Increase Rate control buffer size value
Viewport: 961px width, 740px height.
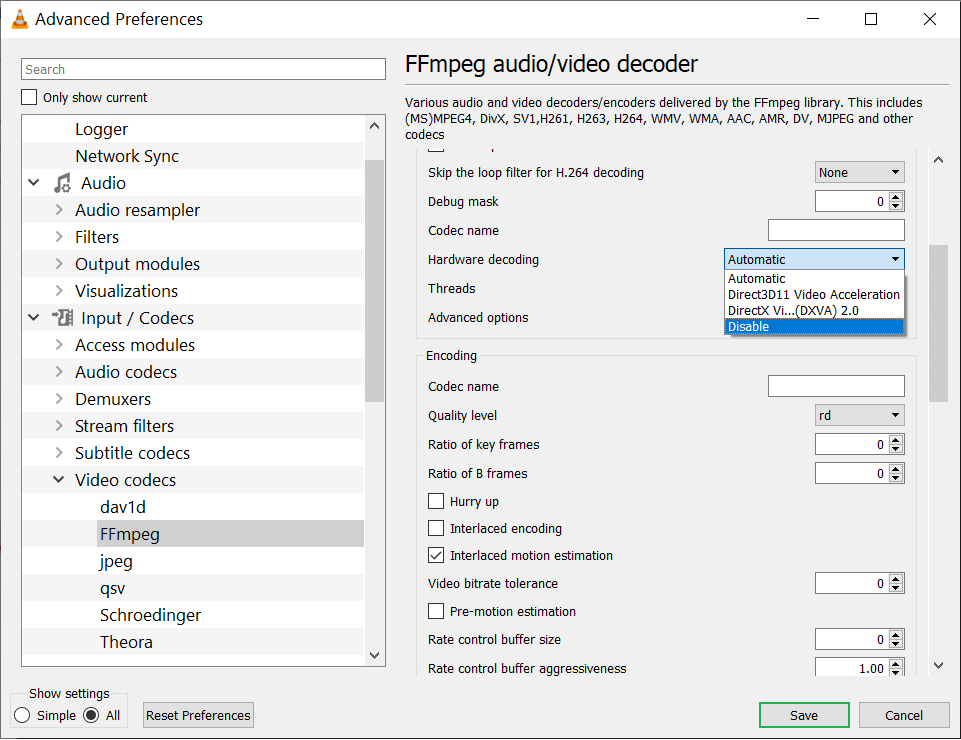pyautogui.click(x=896, y=635)
